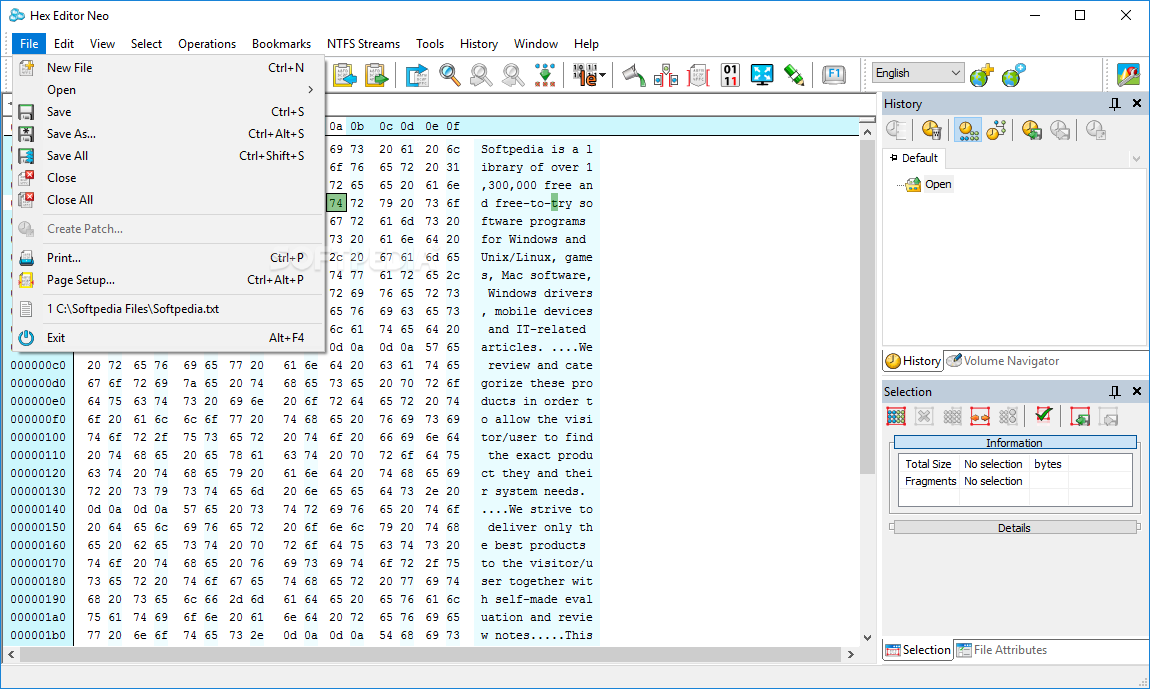Click the load selection green arrow icon

pyautogui.click(x=1080, y=417)
